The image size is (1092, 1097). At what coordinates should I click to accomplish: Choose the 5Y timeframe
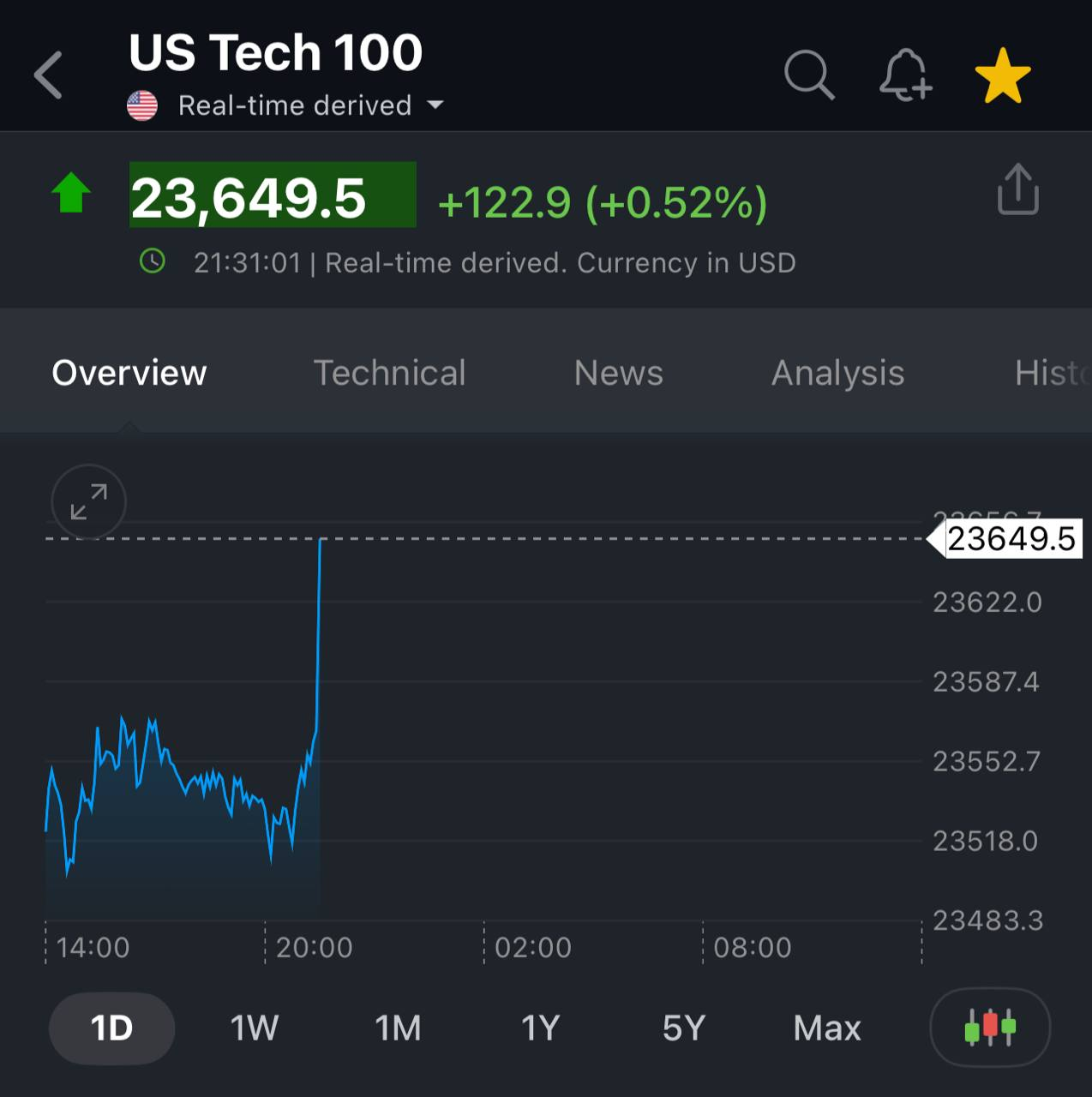pyautogui.click(x=683, y=1028)
